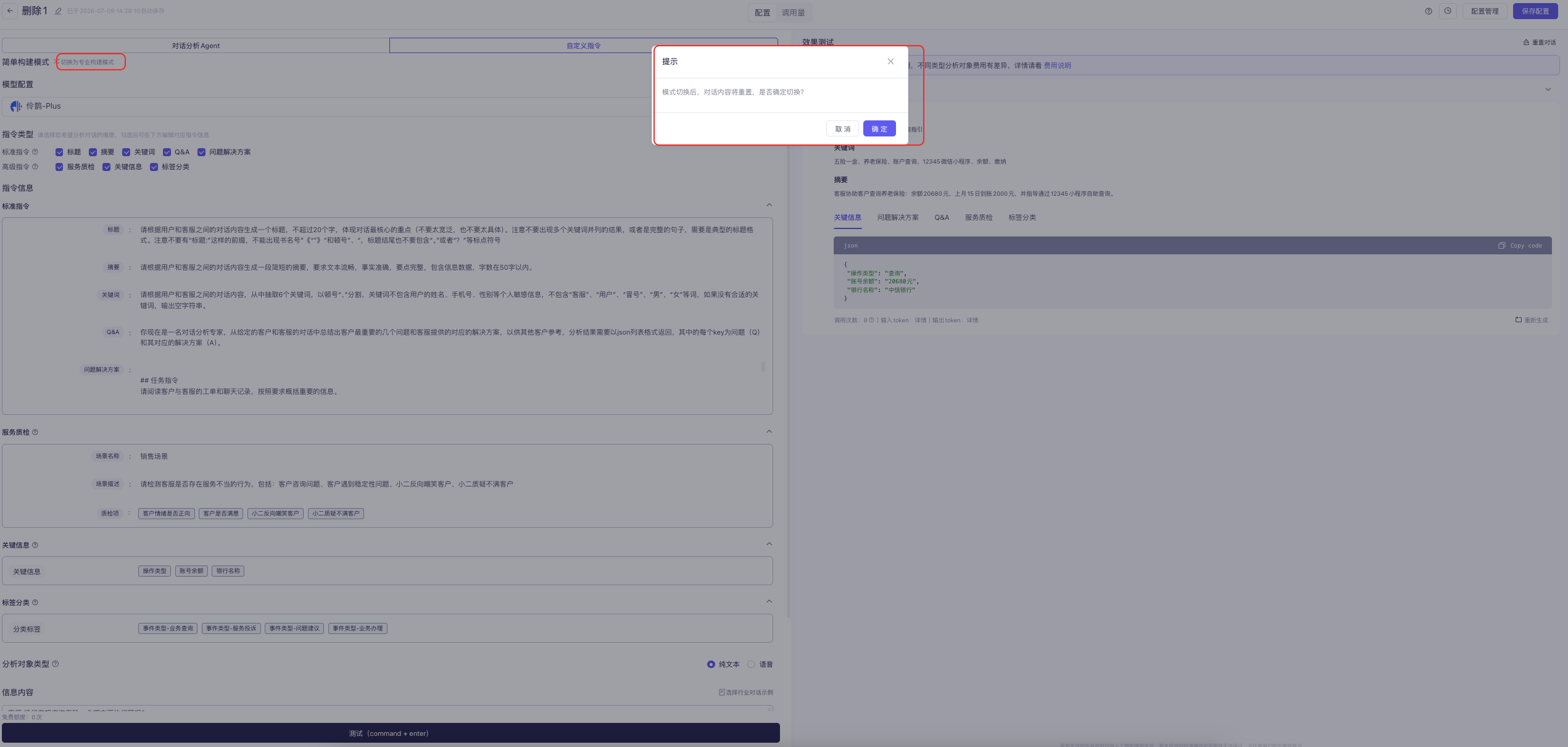This screenshot has width=1568, height=747.
Task: Collapse the 关键信息 section
Action: (x=769, y=544)
